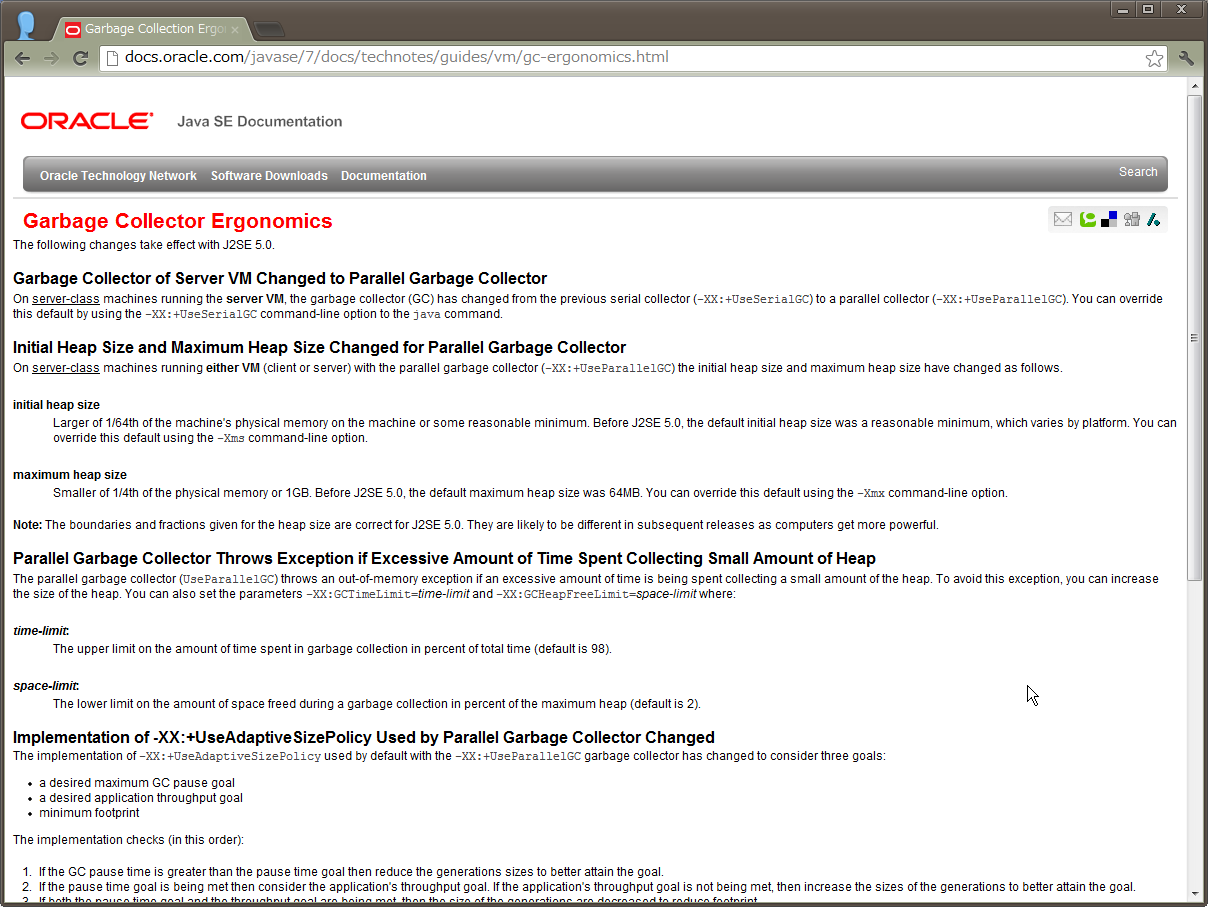Viewport: 1208px width, 907px height.
Task: Click the 'minimum footprint' bullet
Action: (89, 813)
